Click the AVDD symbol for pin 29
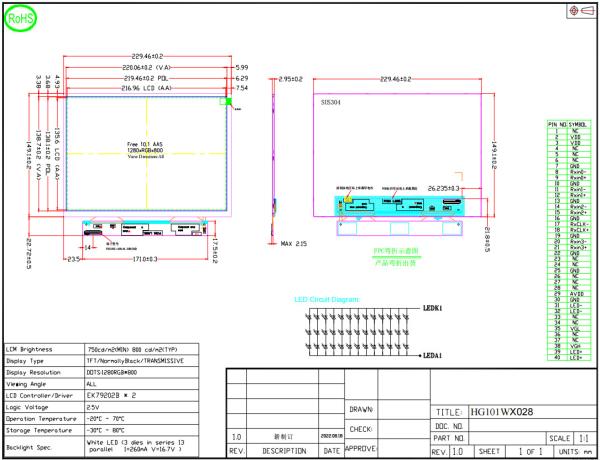The width and height of the screenshot is (600, 460). coord(577,294)
